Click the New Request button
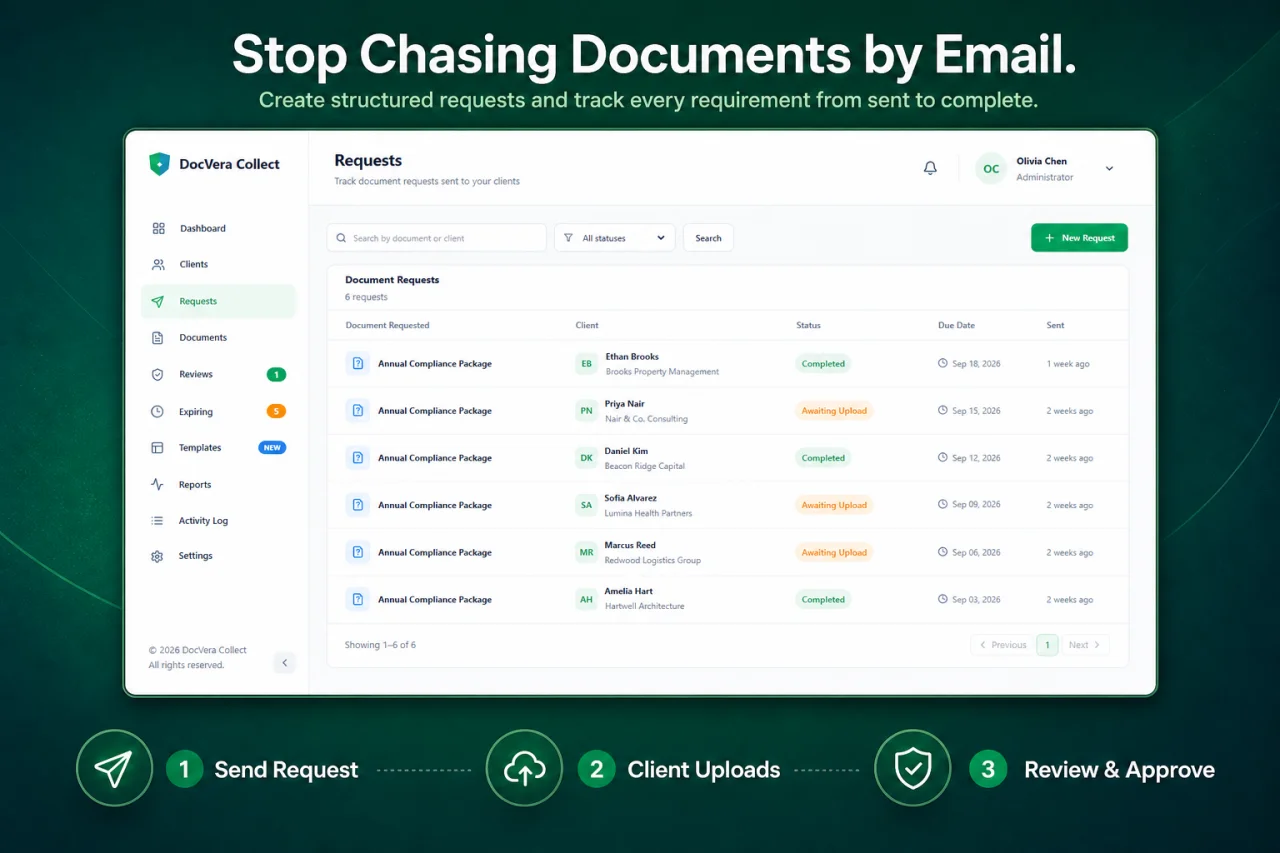 tap(1079, 238)
